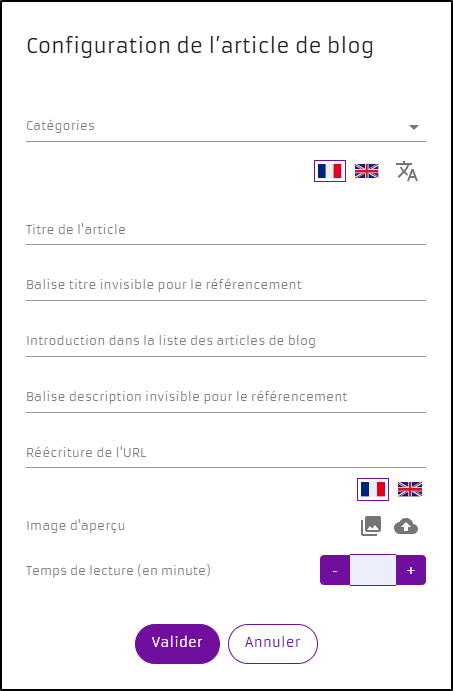Choose the UK flag above Image d'aperçu
453x691 pixels.
pos(410,489)
